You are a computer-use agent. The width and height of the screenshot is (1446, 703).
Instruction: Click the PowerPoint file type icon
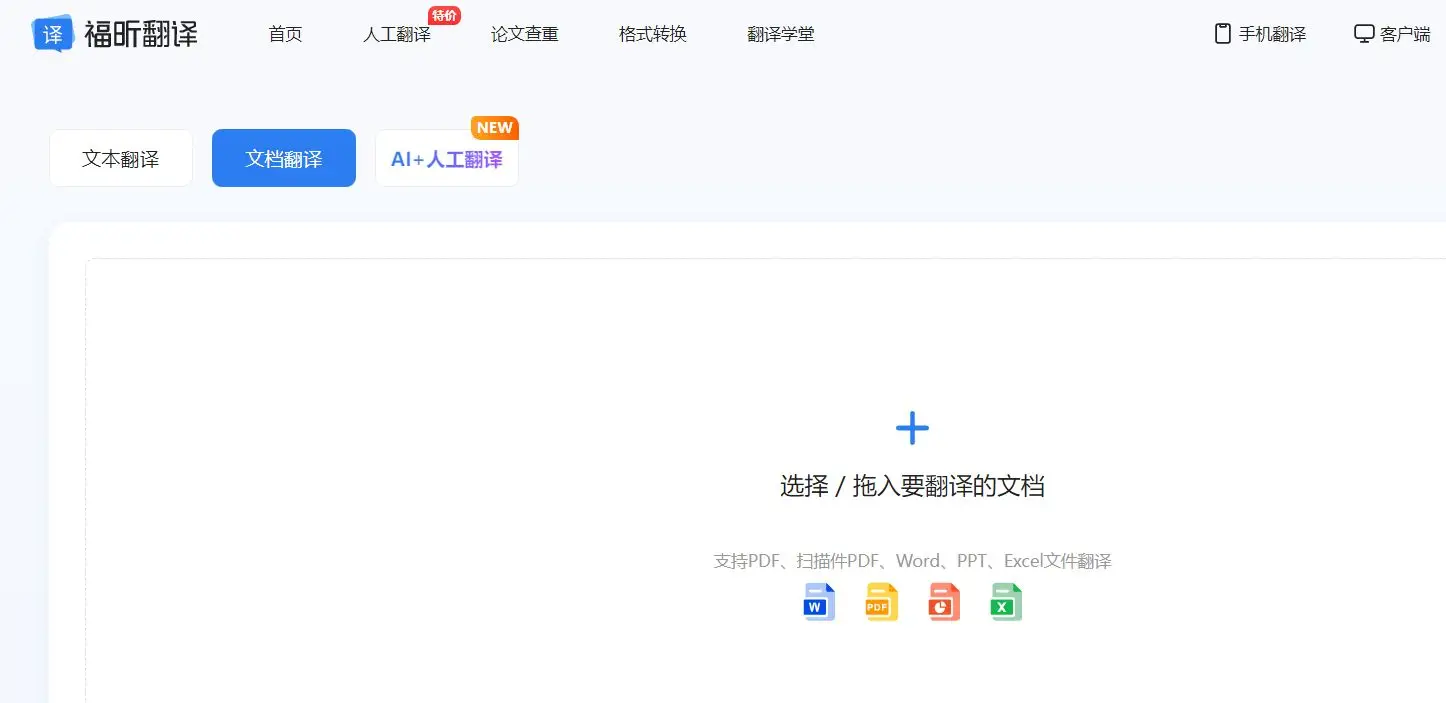tap(944, 602)
